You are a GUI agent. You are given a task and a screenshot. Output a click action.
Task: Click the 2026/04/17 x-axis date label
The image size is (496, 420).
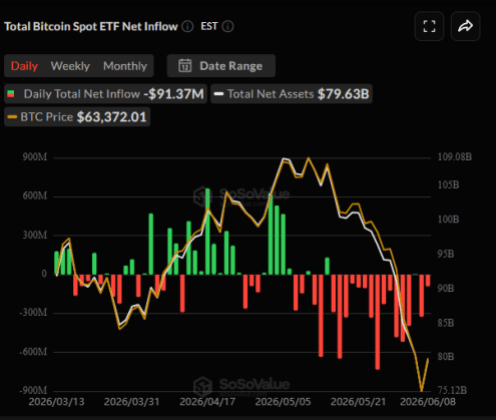207,401
